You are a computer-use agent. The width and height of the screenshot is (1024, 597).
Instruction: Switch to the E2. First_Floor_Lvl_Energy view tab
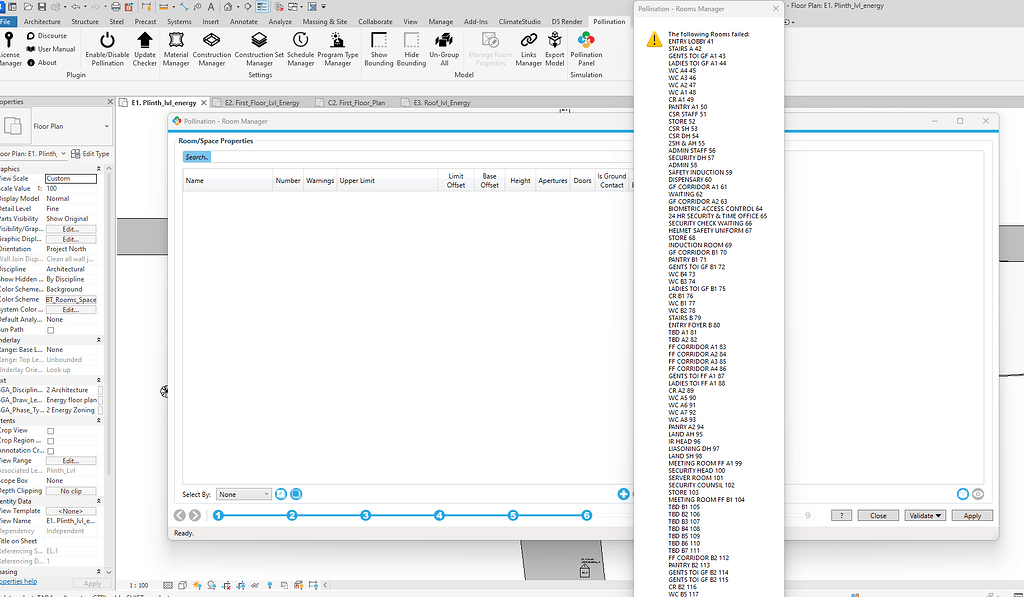262,103
